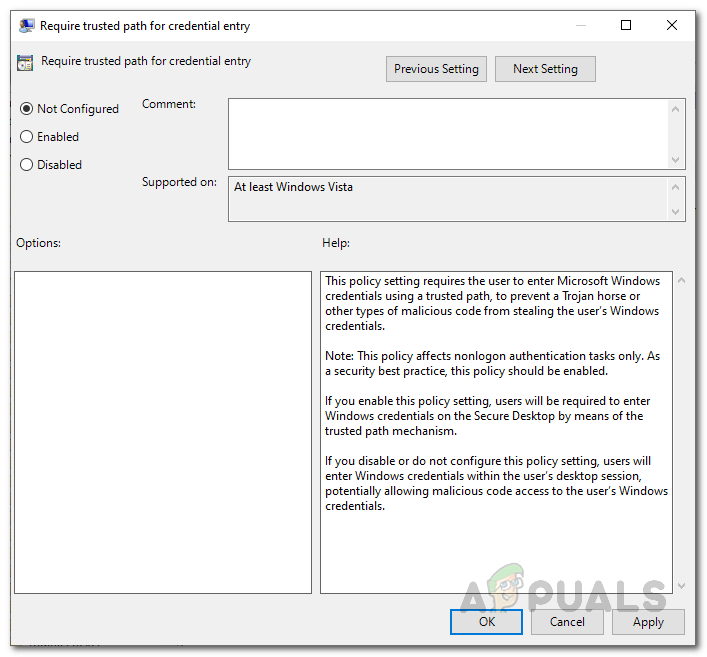Click the Supported on scroll down arrow
The height and width of the screenshot is (657, 707).
click(x=675, y=211)
